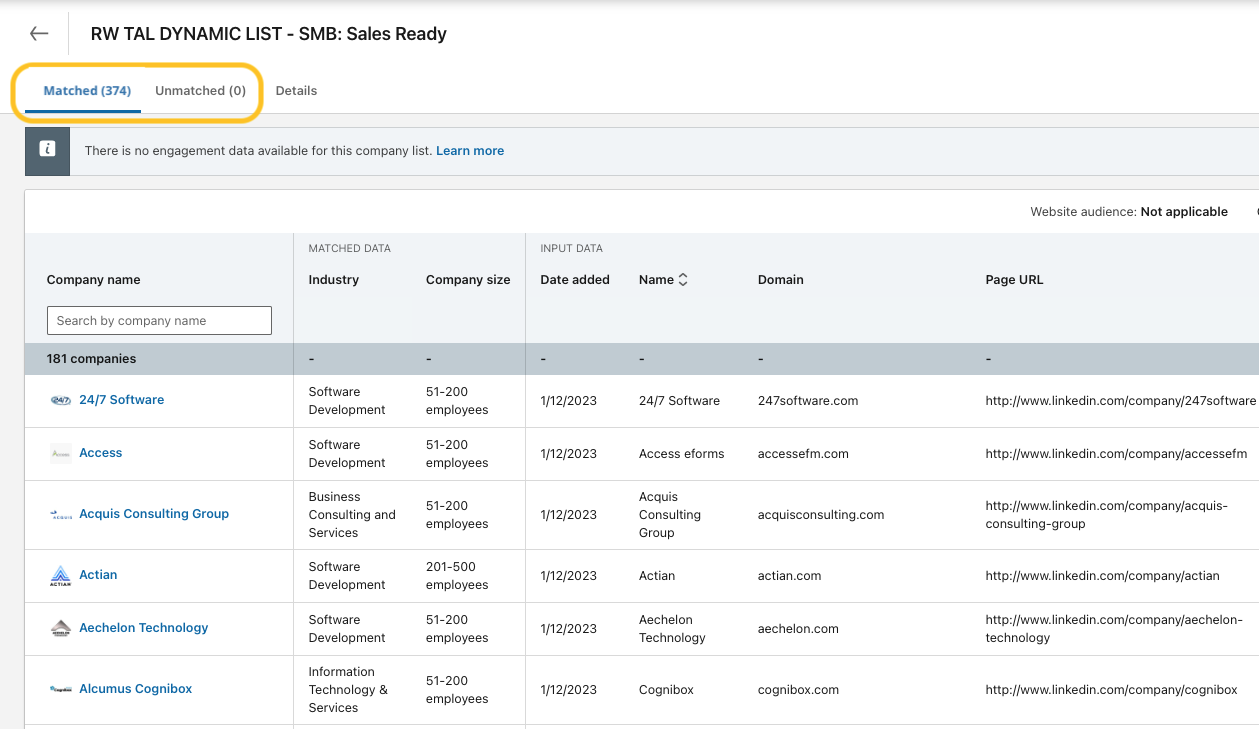Open the 24/7 Software company link
Screen dimensions: 1259x729
121,400
